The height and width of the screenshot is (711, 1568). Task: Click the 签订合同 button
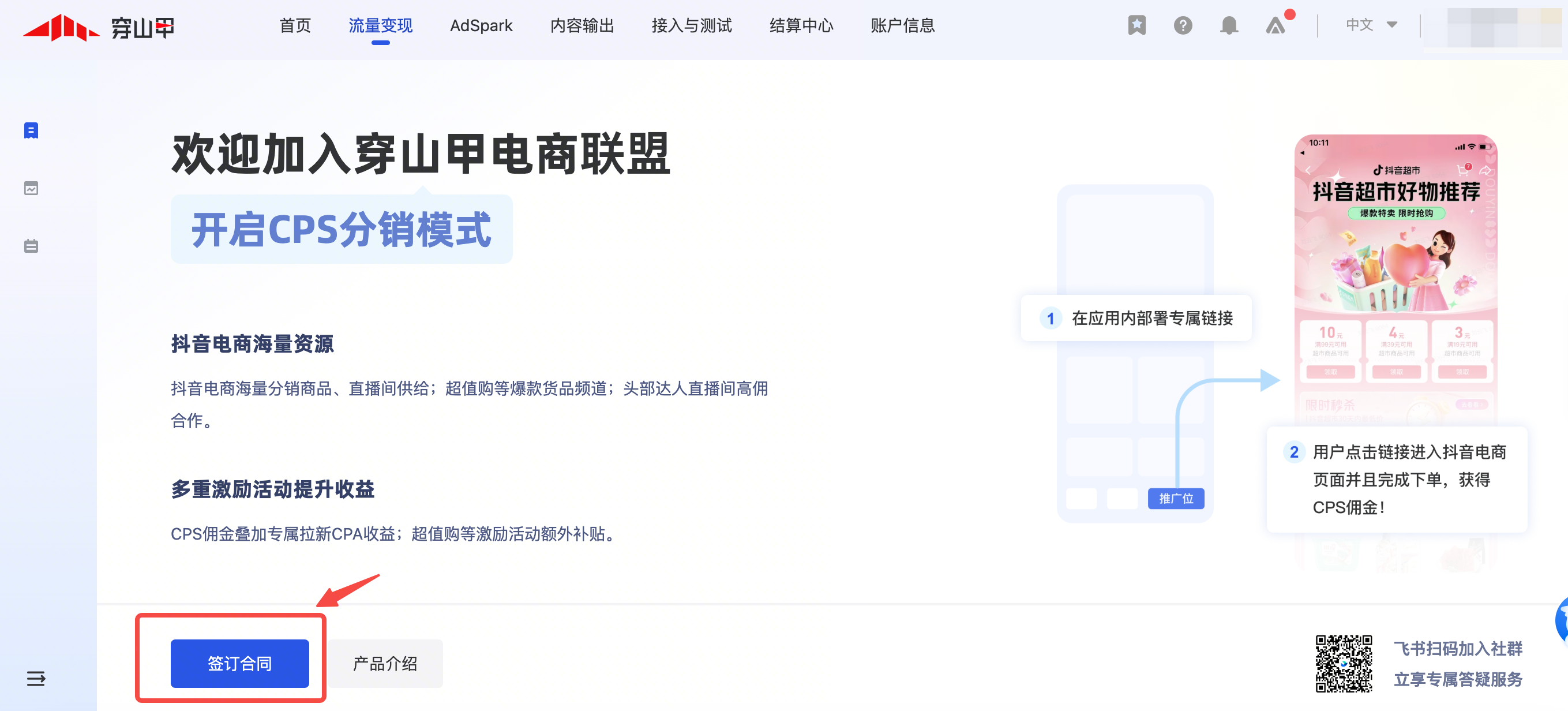pyautogui.click(x=240, y=663)
